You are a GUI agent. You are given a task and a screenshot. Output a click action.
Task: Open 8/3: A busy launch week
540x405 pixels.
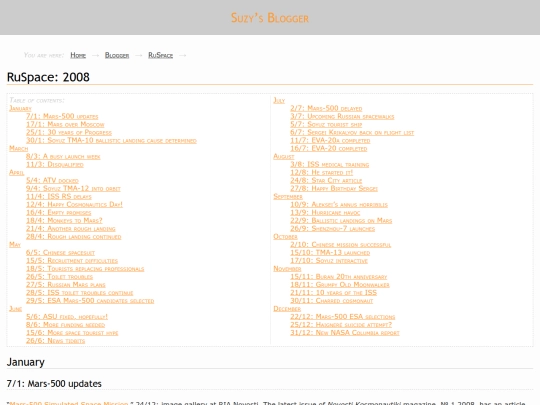click(63, 156)
